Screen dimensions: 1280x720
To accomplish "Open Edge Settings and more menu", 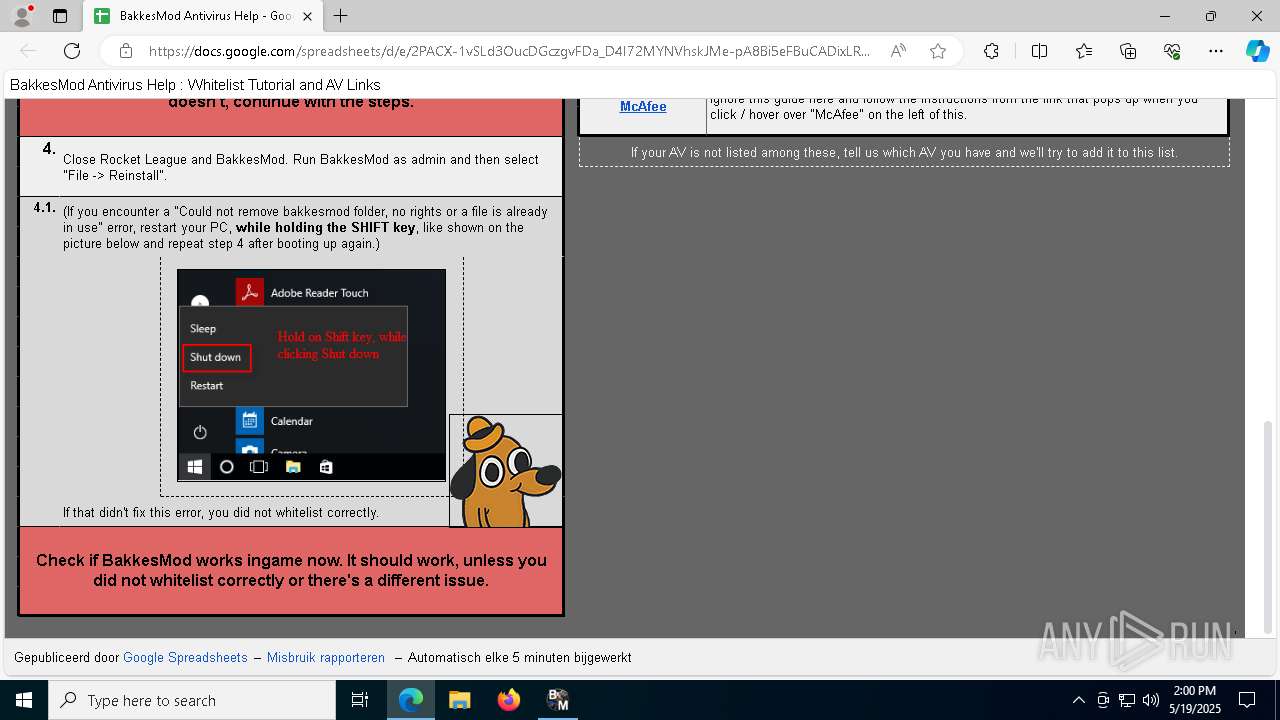I will pos(1216,51).
